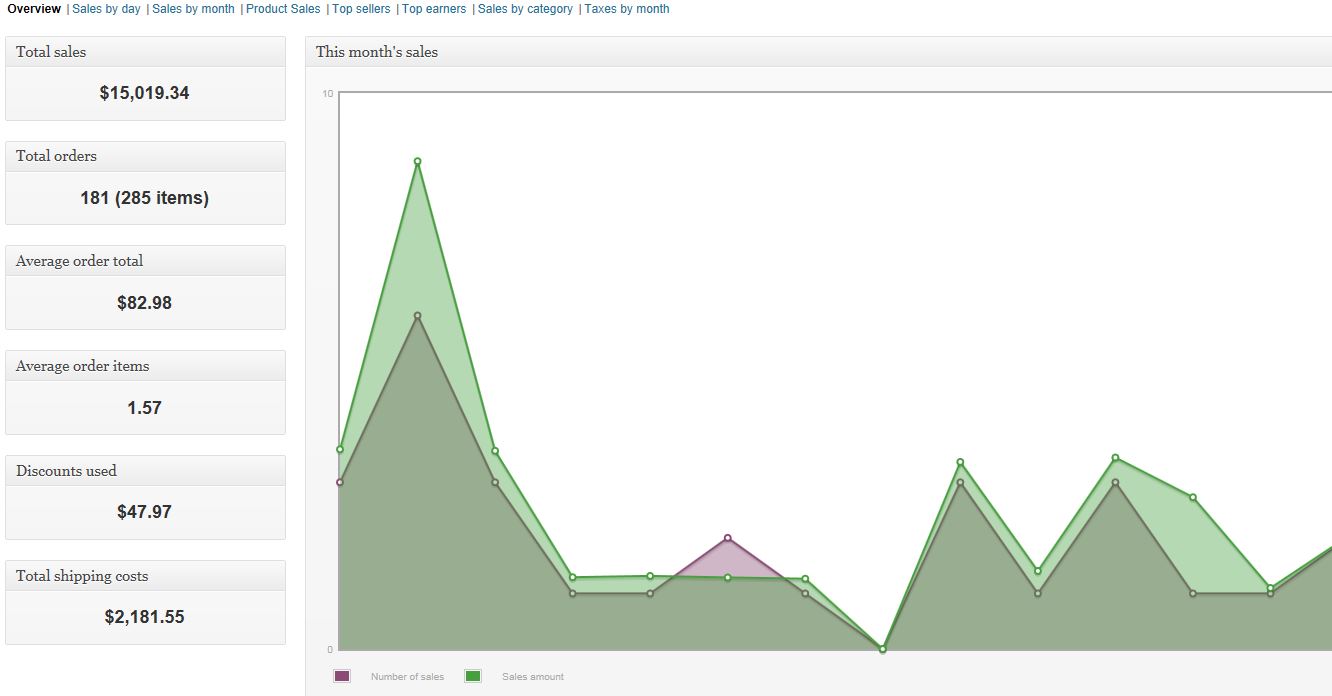
Task: Click the Total shipping costs value
Action: [x=145, y=617]
